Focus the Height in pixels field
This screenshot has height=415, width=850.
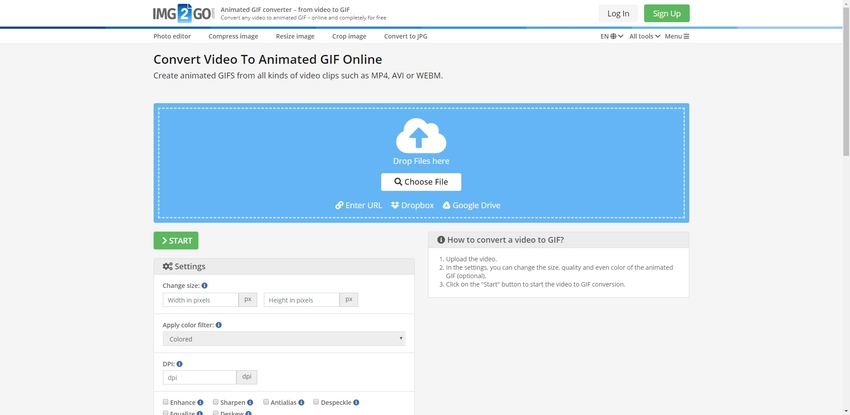(301, 300)
